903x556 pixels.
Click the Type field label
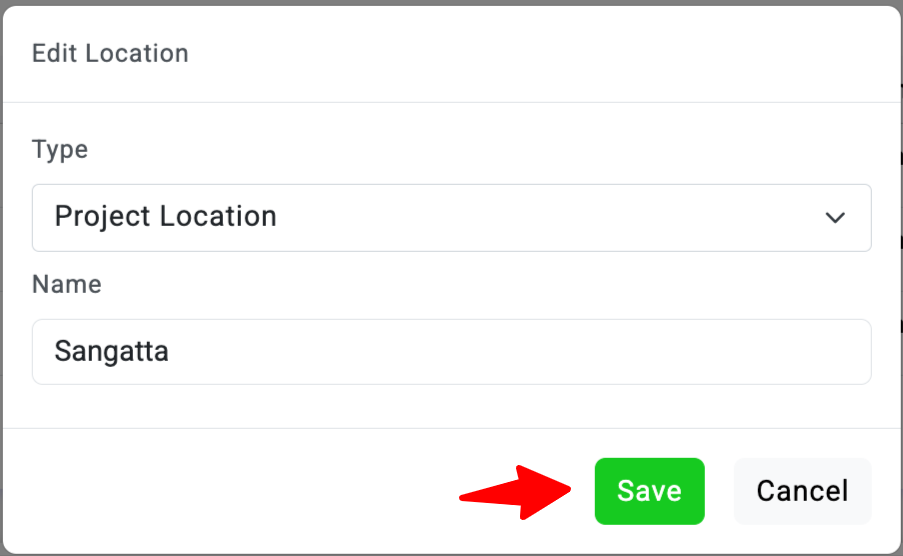60,150
